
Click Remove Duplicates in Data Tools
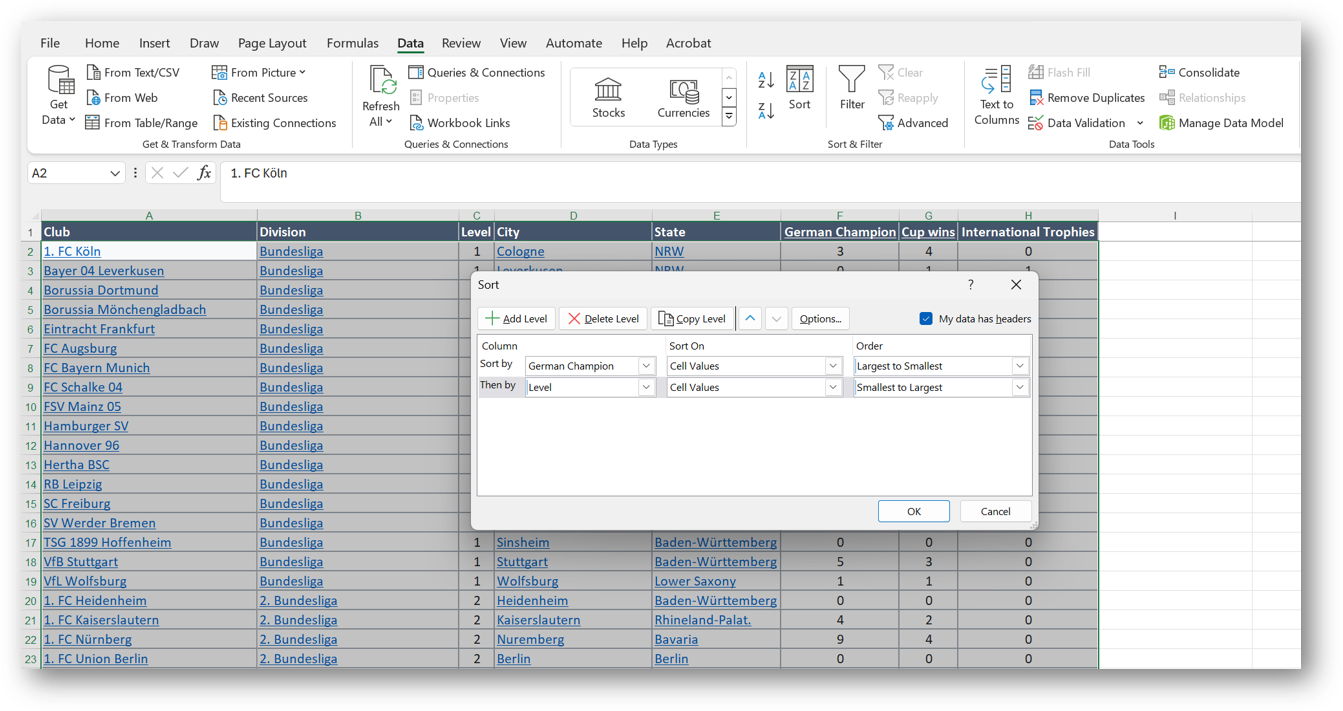coord(1086,98)
